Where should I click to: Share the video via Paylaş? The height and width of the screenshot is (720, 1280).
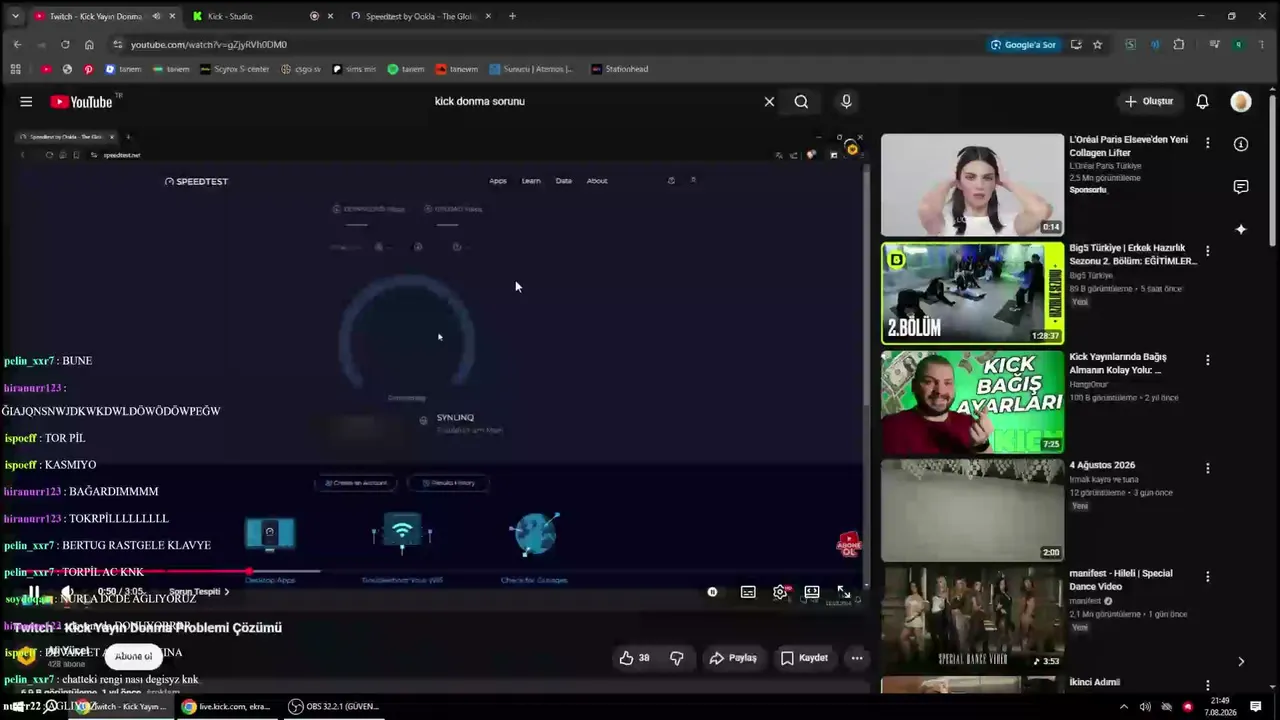coord(733,658)
